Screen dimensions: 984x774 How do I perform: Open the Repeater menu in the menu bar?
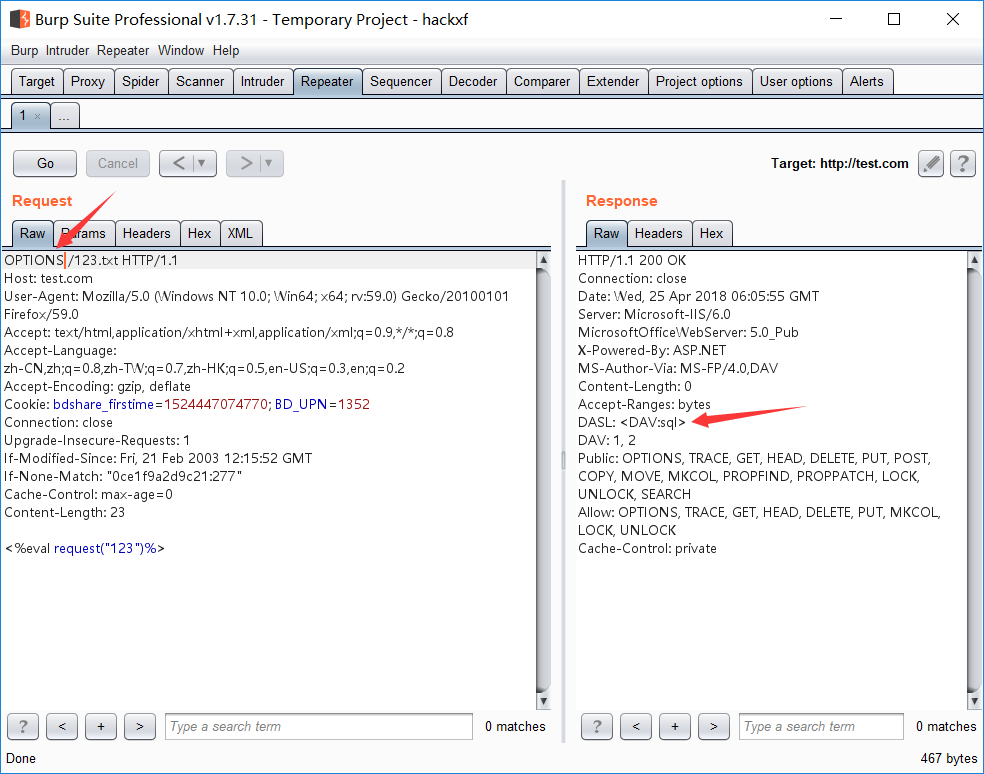point(123,50)
